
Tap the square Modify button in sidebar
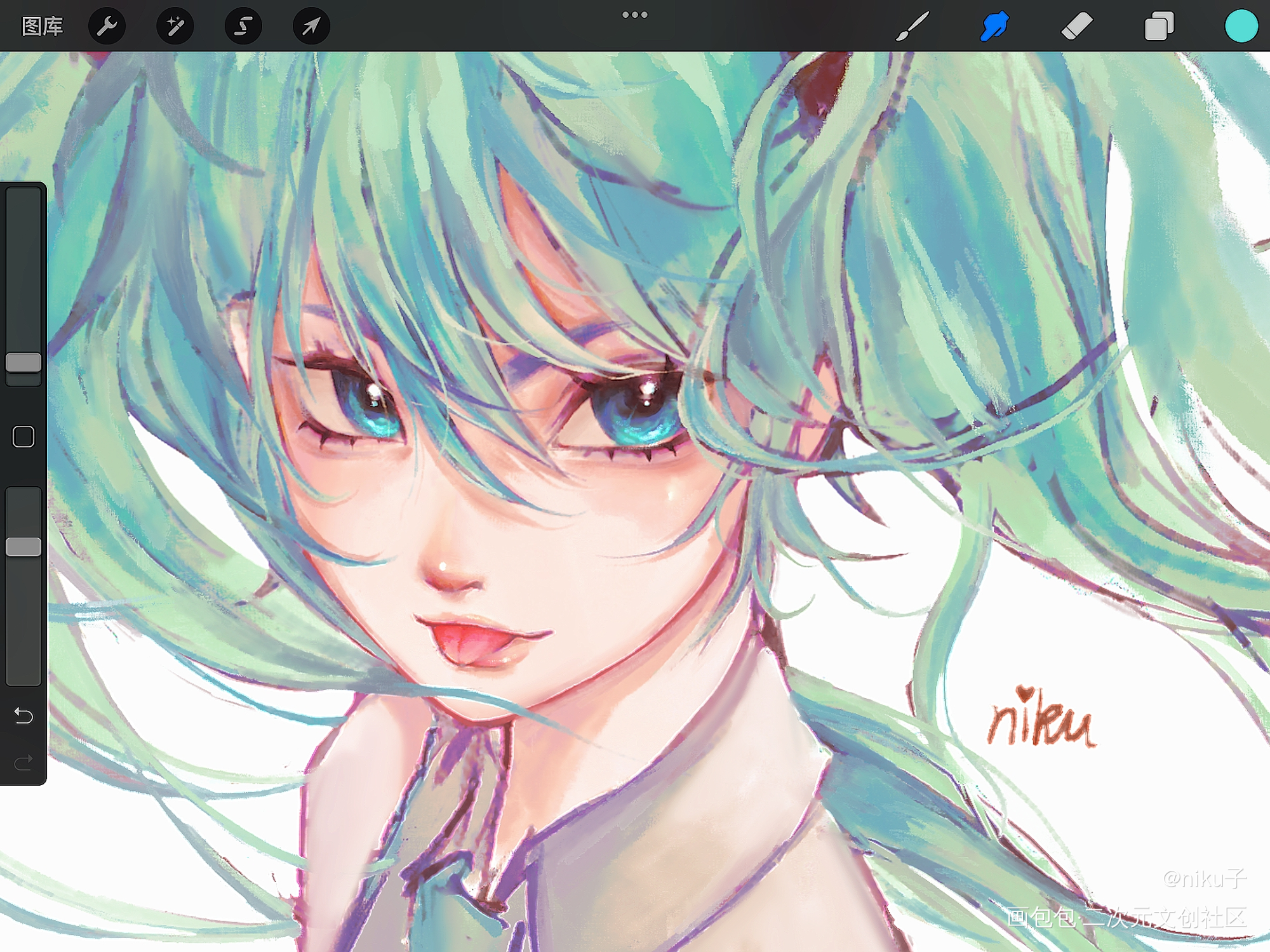point(23,437)
